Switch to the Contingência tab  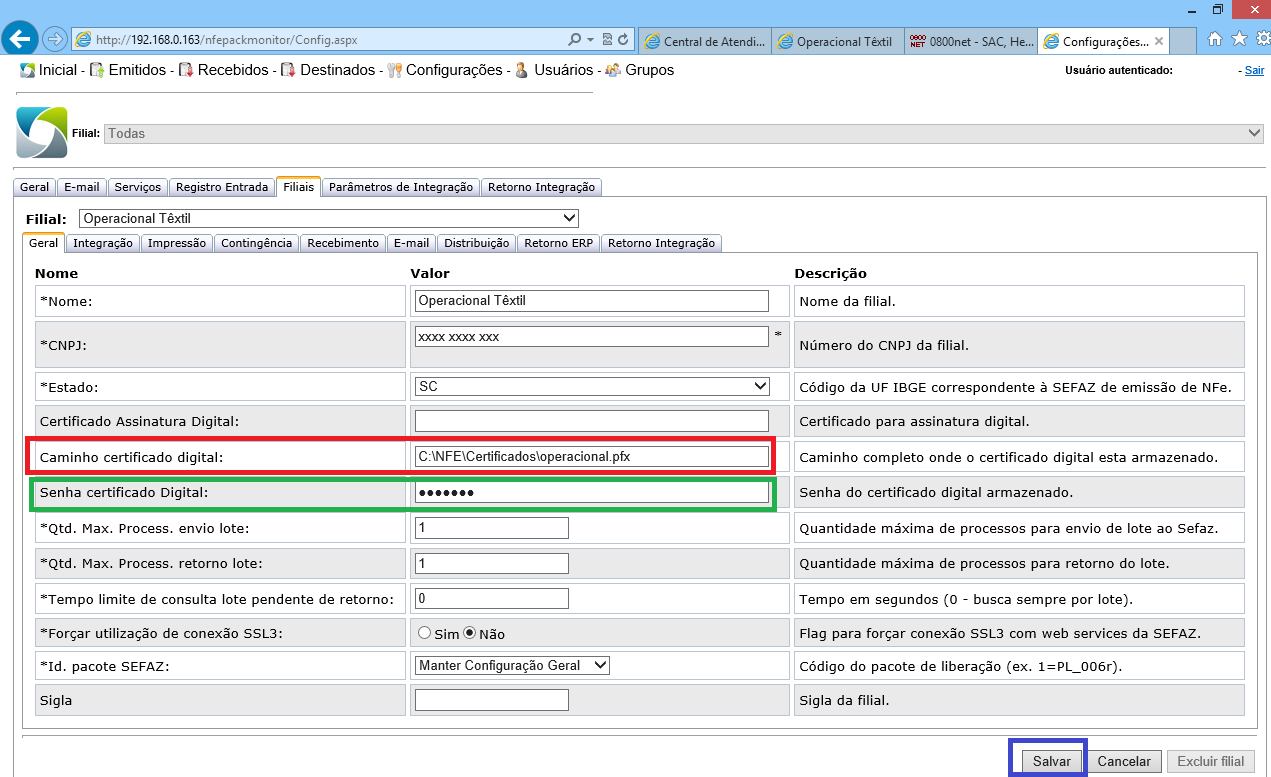click(x=256, y=243)
